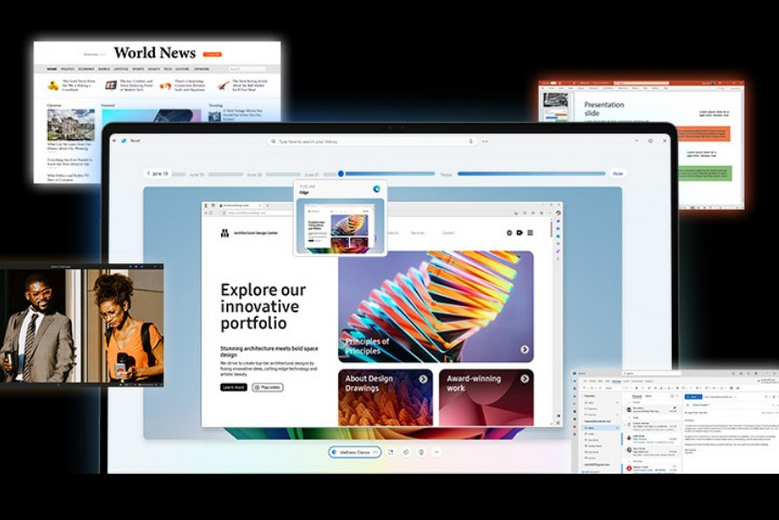Click the woman in orange video tile

tap(124, 326)
